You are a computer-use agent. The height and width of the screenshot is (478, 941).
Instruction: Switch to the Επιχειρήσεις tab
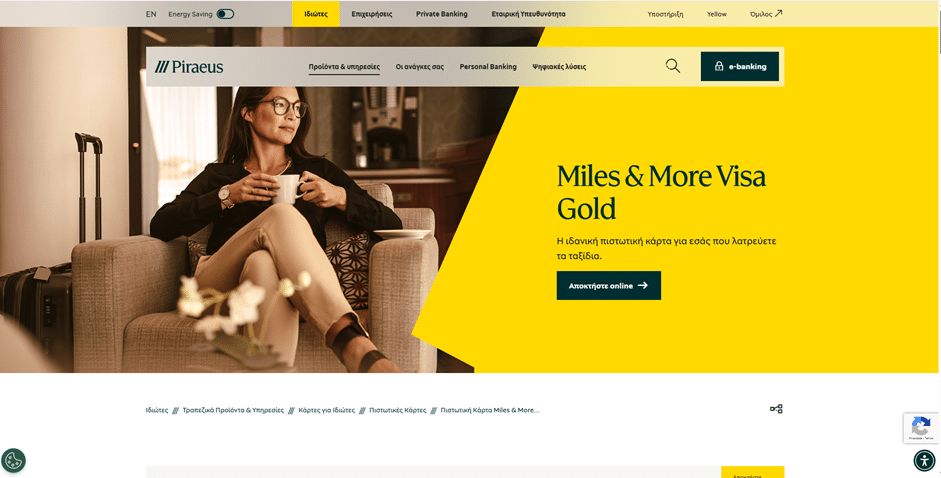pyautogui.click(x=371, y=14)
